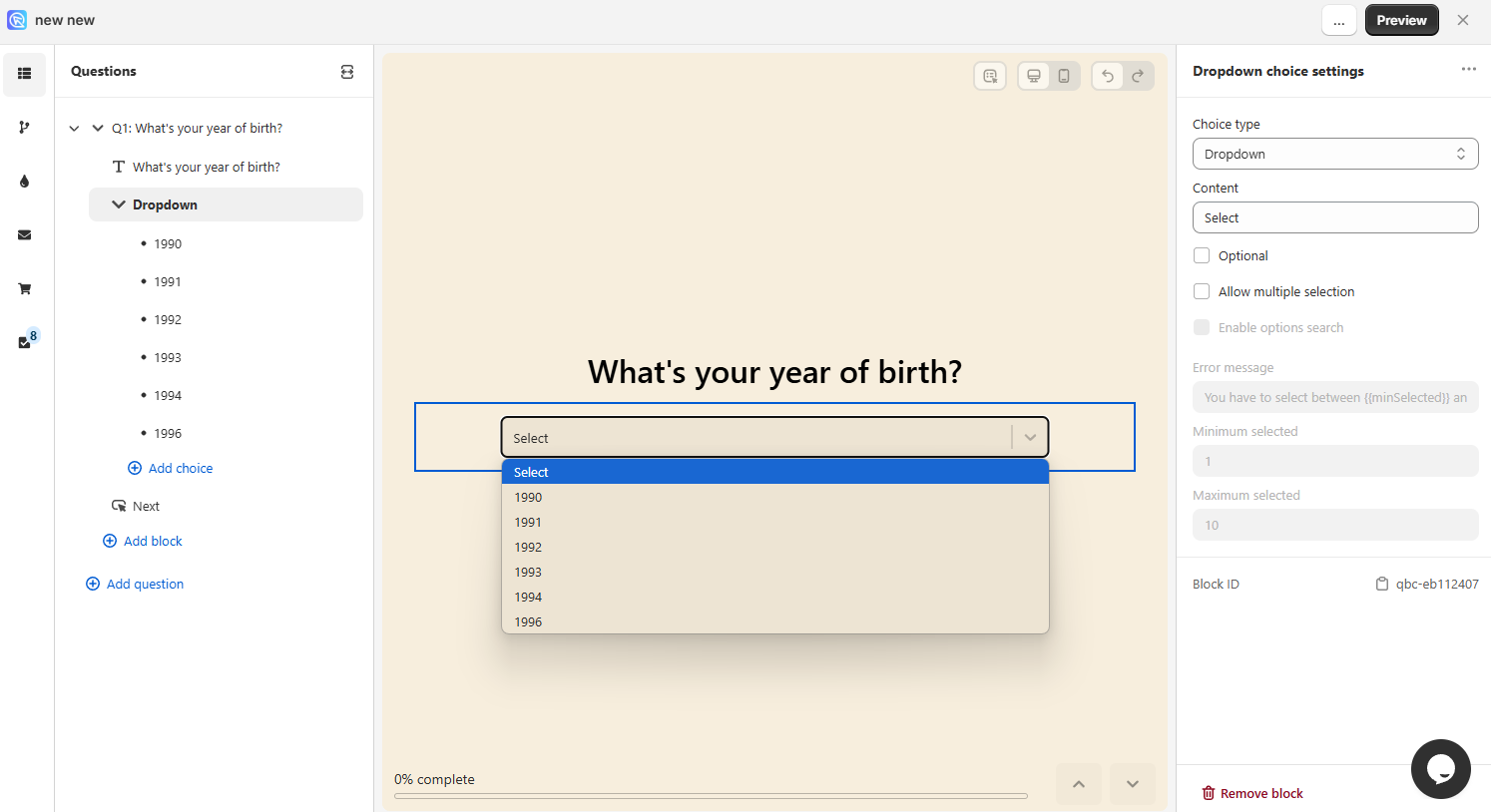Screen dimensions: 1491x812
Task: Enable Allow multiple selection checkbox
Action: pos(1202,291)
